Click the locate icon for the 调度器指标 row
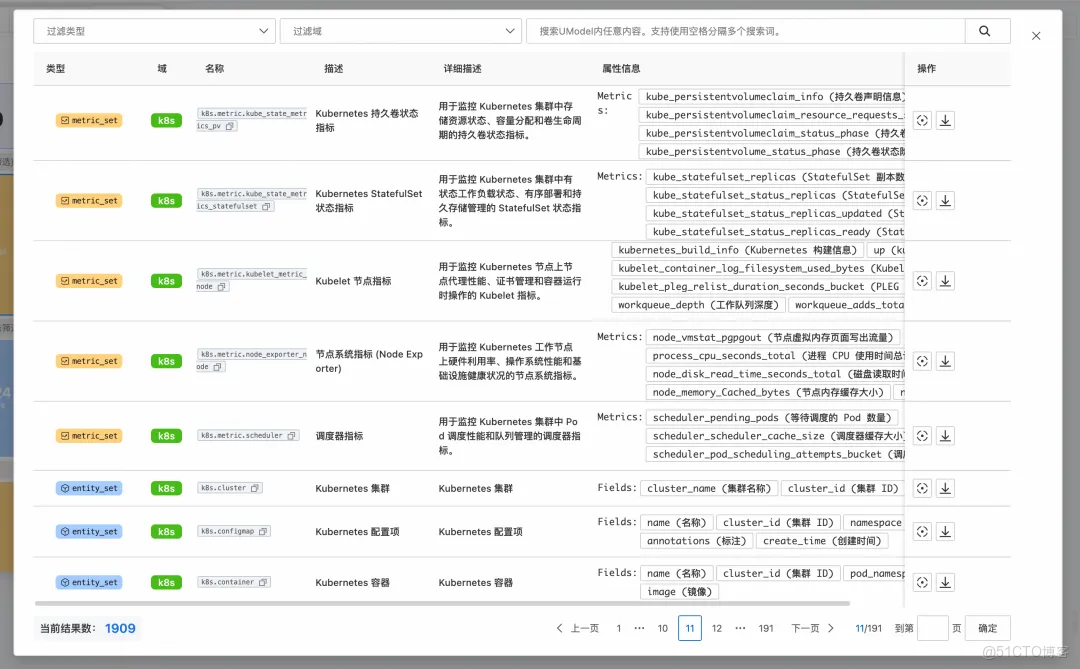Viewport: 1080px width, 669px height. (x=921, y=435)
